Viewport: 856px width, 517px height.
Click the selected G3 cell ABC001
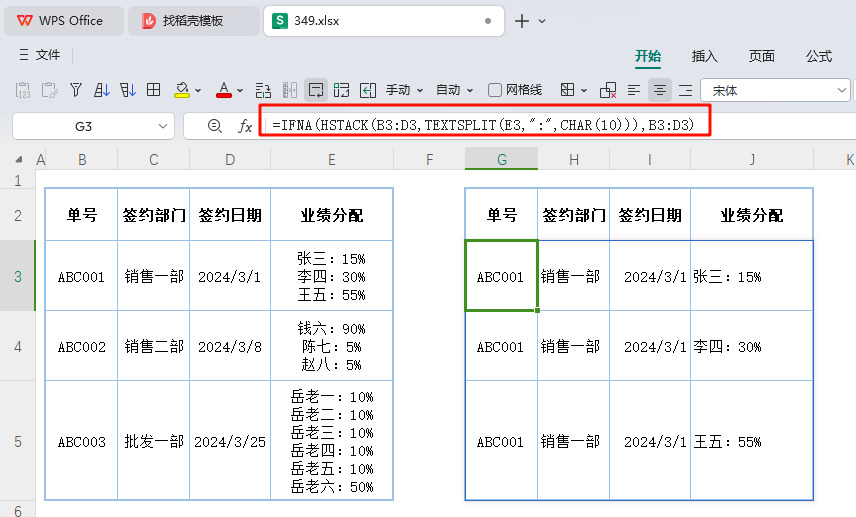(x=501, y=276)
